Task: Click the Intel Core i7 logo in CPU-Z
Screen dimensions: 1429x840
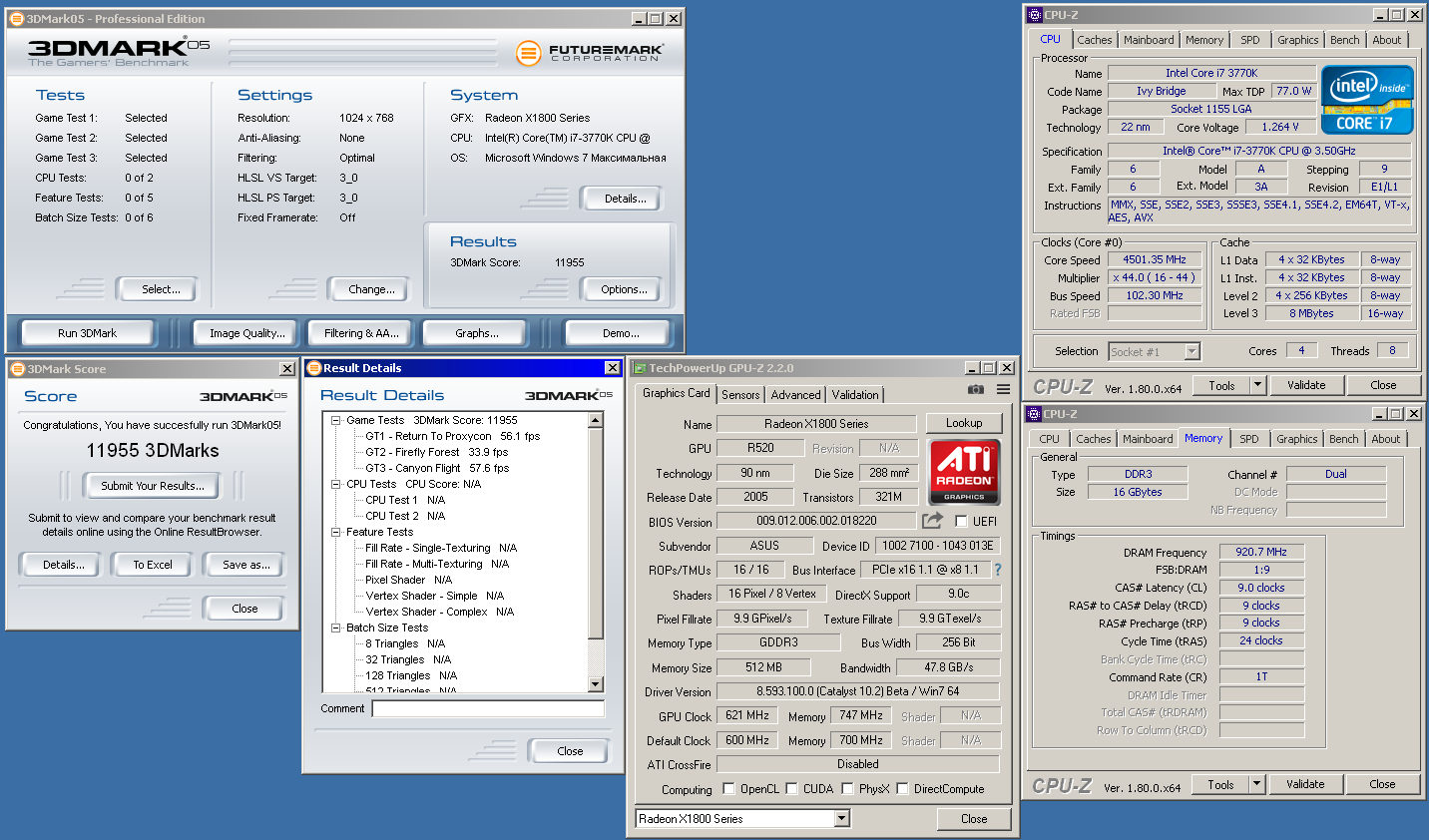Action: pos(1367,100)
